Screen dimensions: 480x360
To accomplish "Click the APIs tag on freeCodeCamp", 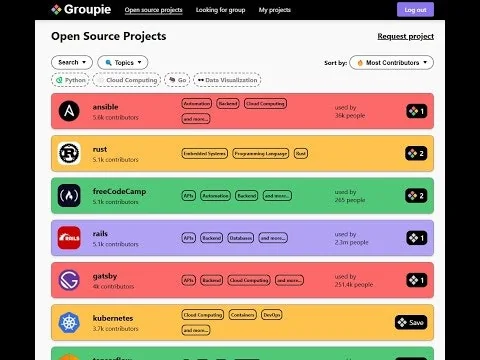I will click(x=189, y=196).
